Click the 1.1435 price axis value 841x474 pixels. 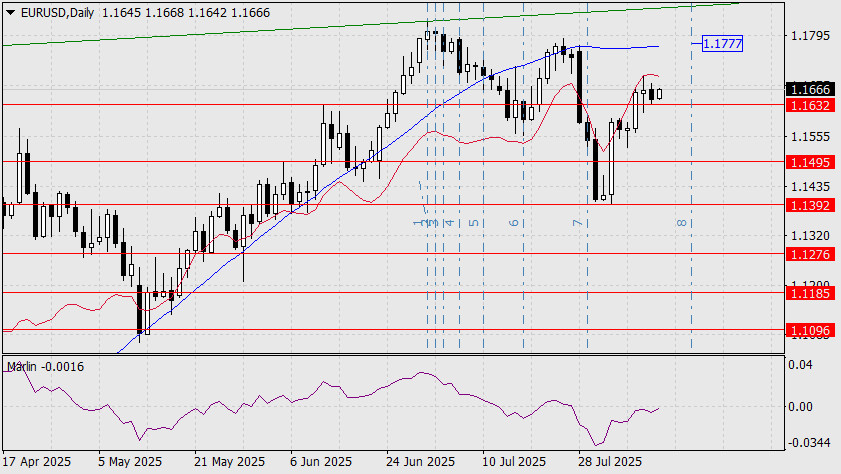pos(810,187)
